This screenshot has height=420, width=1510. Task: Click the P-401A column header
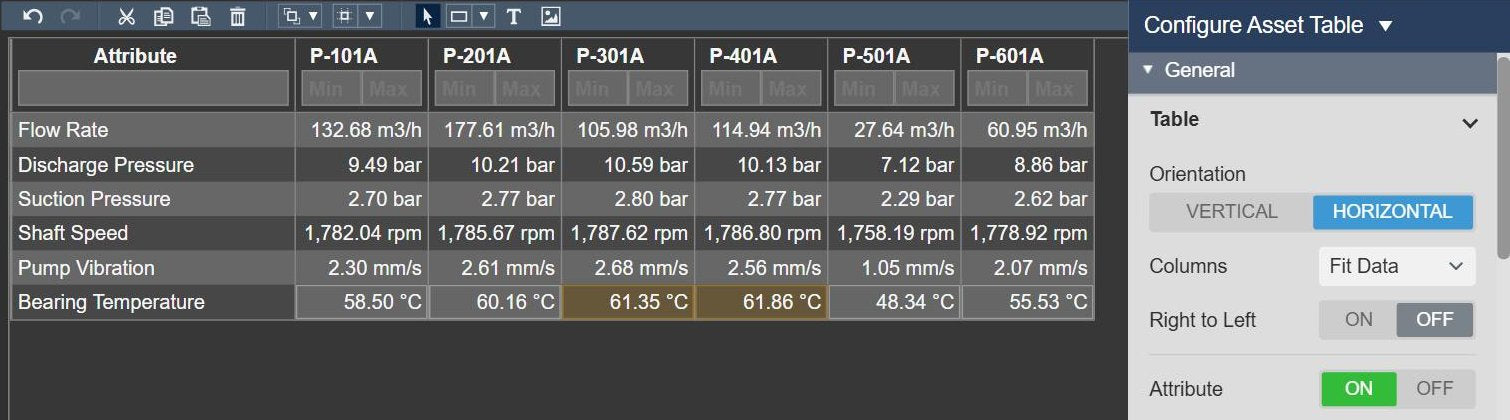click(x=743, y=56)
